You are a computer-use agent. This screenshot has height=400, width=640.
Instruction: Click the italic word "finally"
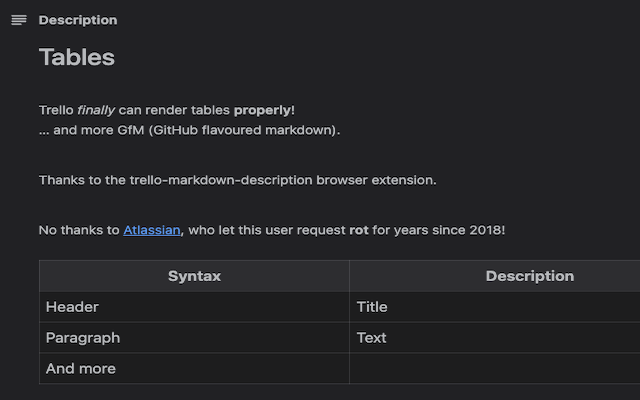pyautogui.click(x=96, y=110)
